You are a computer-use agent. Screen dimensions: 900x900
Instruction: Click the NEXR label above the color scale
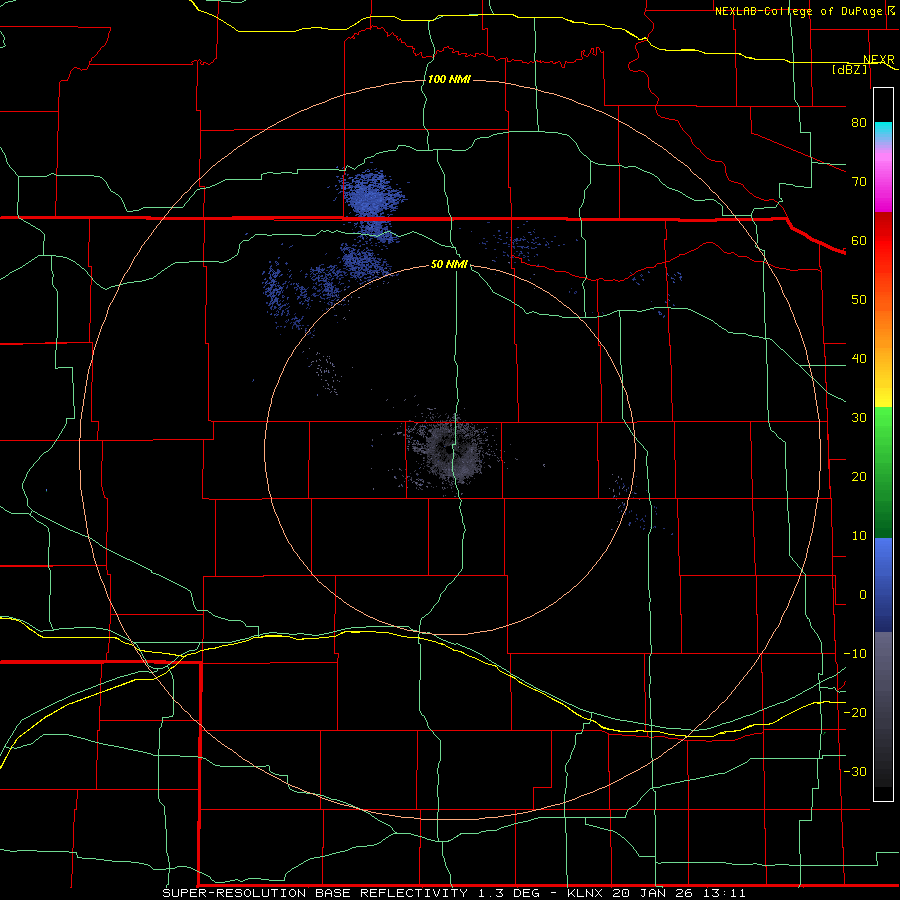[879, 60]
